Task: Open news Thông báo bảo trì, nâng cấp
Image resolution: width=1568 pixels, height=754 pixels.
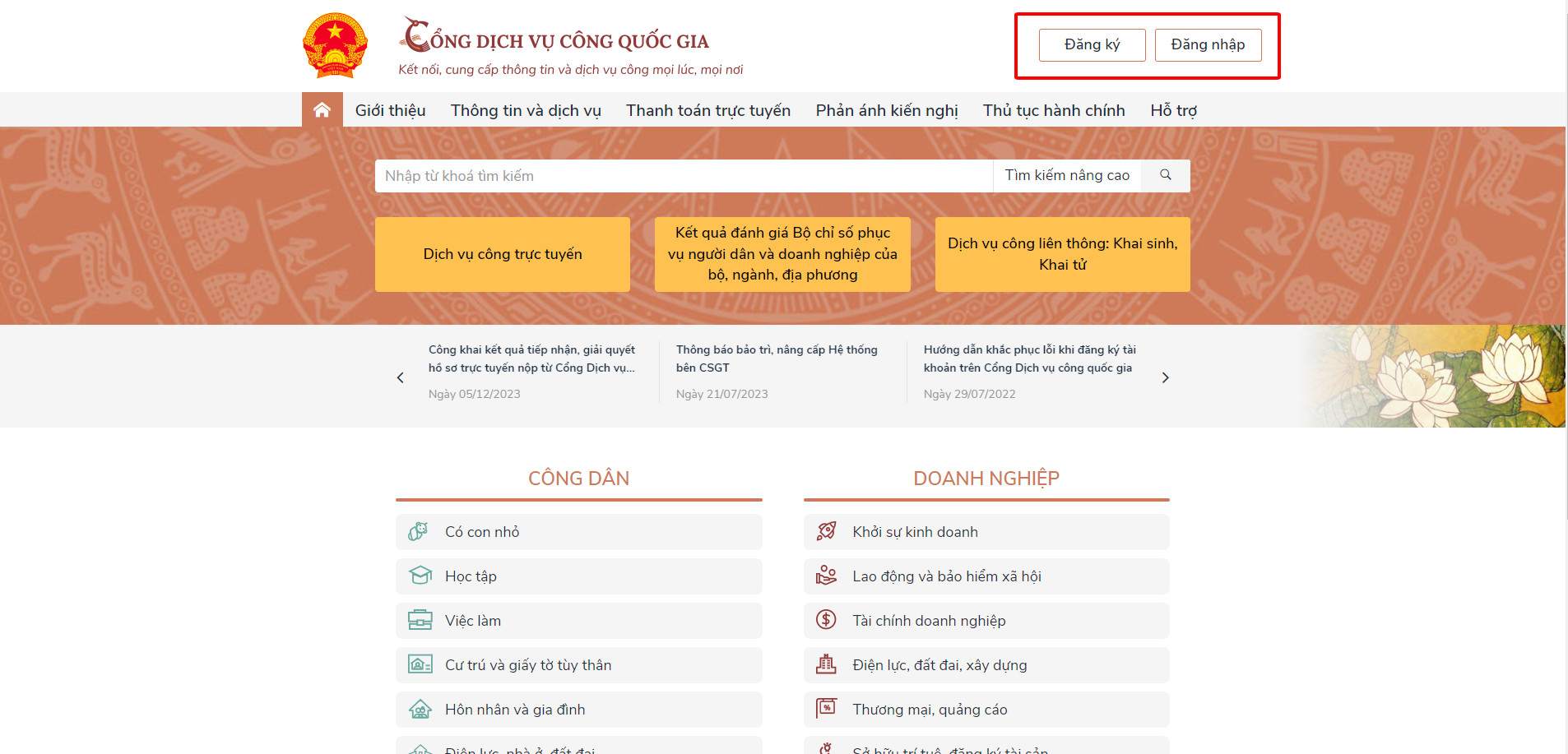Action: 777,358
